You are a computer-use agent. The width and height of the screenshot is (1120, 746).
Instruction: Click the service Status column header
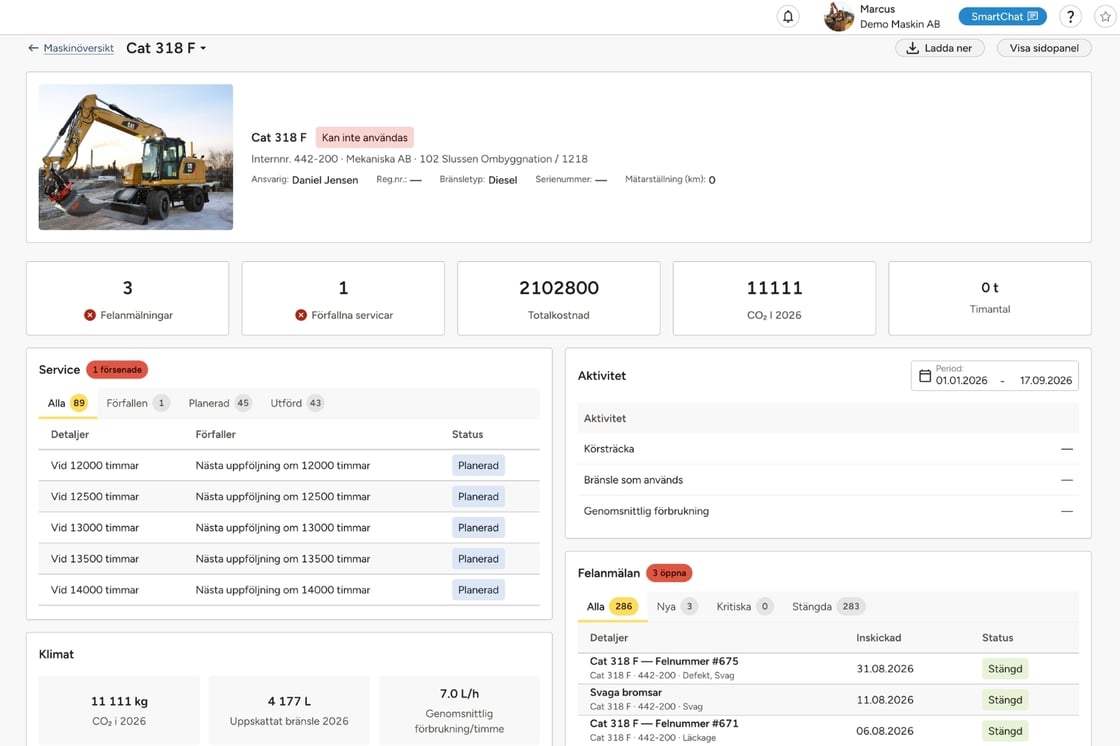click(467, 434)
